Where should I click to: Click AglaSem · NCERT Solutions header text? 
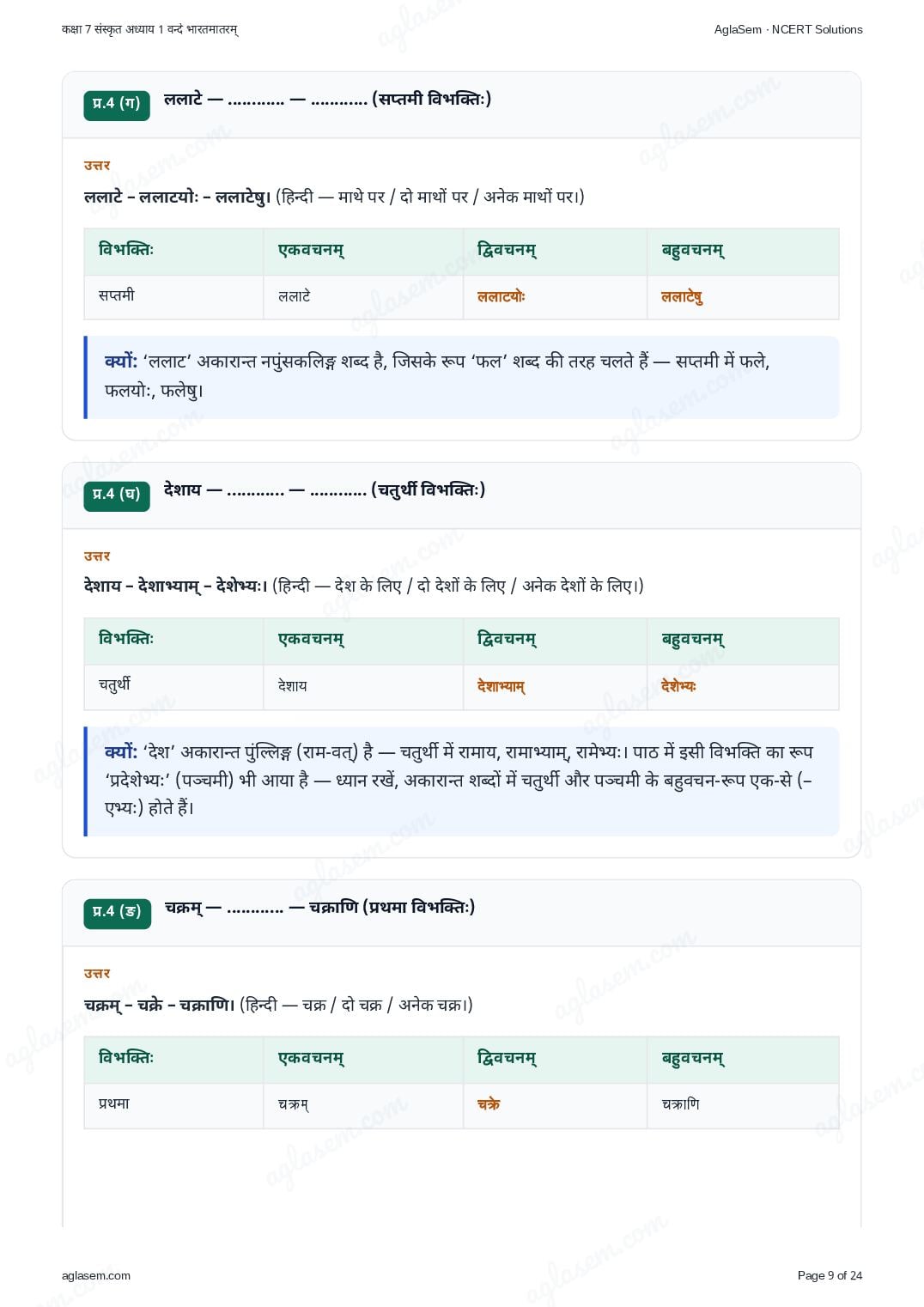click(x=788, y=29)
